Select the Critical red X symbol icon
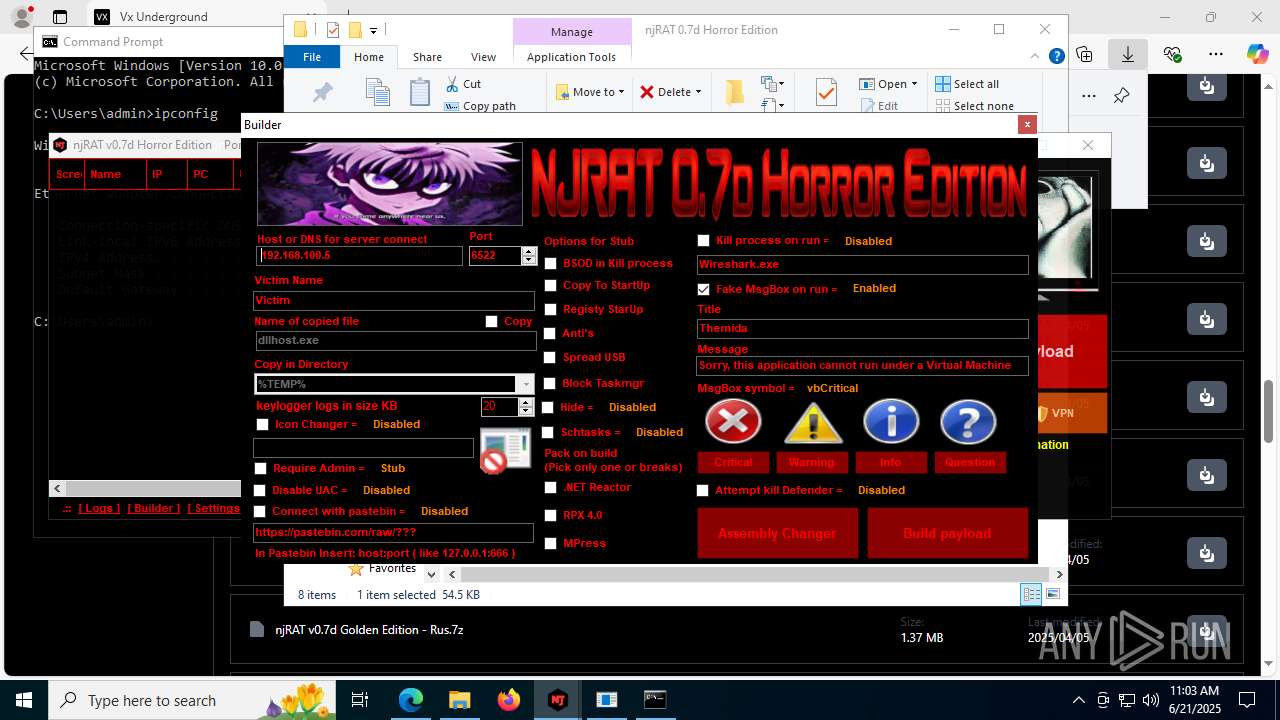 pyautogui.click(x=733, y=422)
